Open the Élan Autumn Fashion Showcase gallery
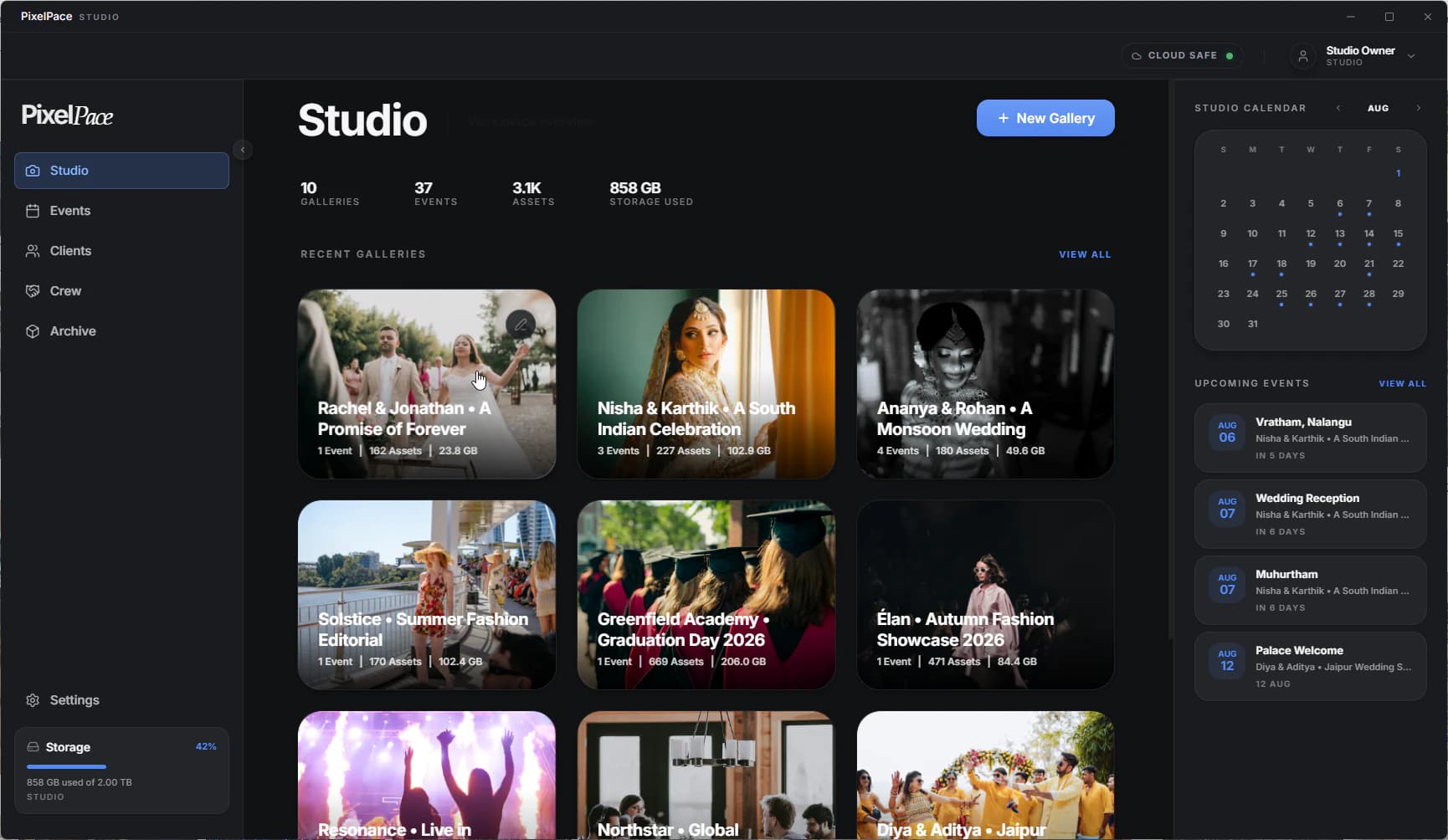 [x=985, y=595]
